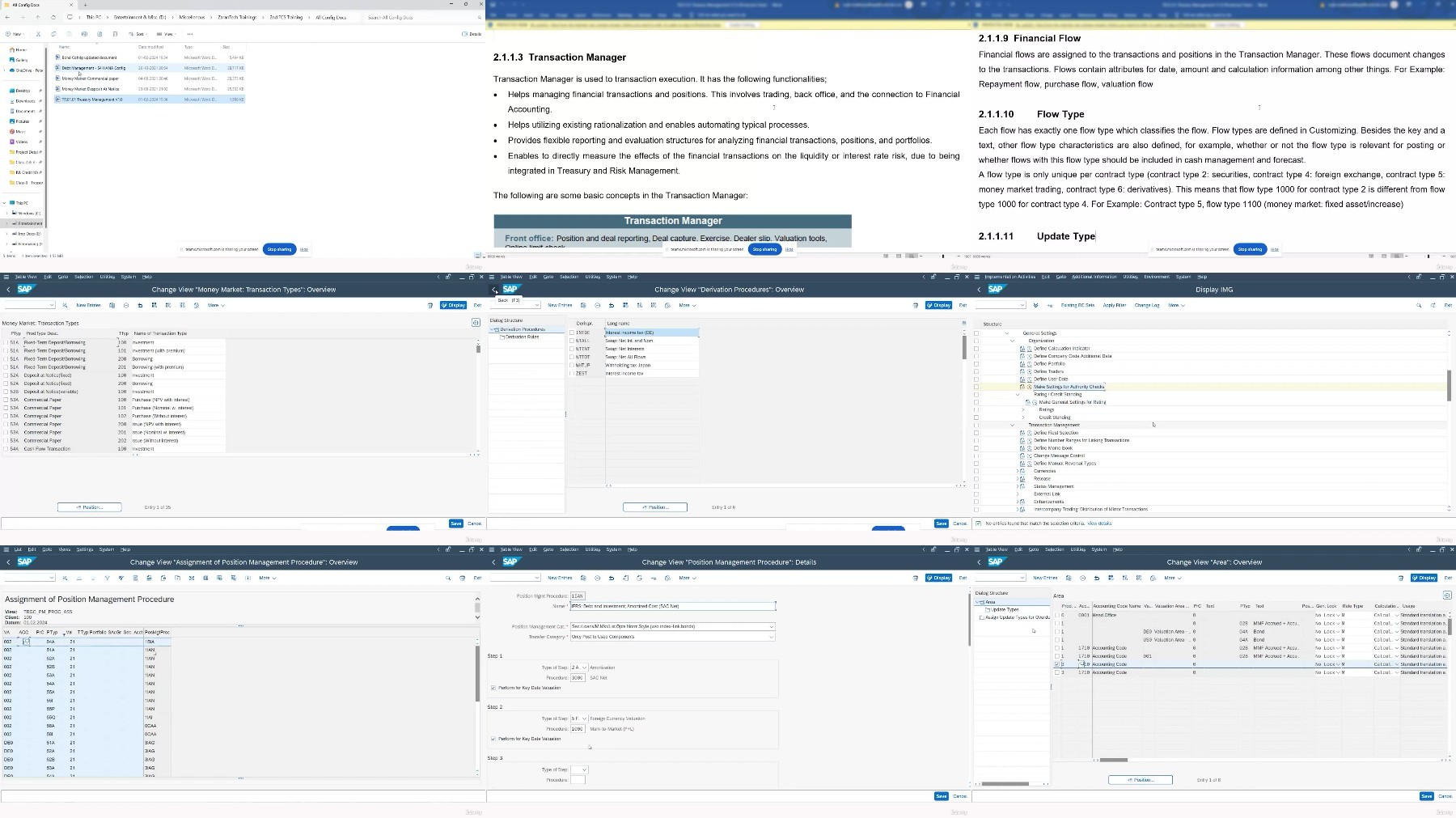Open Step 3 Type of Step dropdown

coord(584,769)
